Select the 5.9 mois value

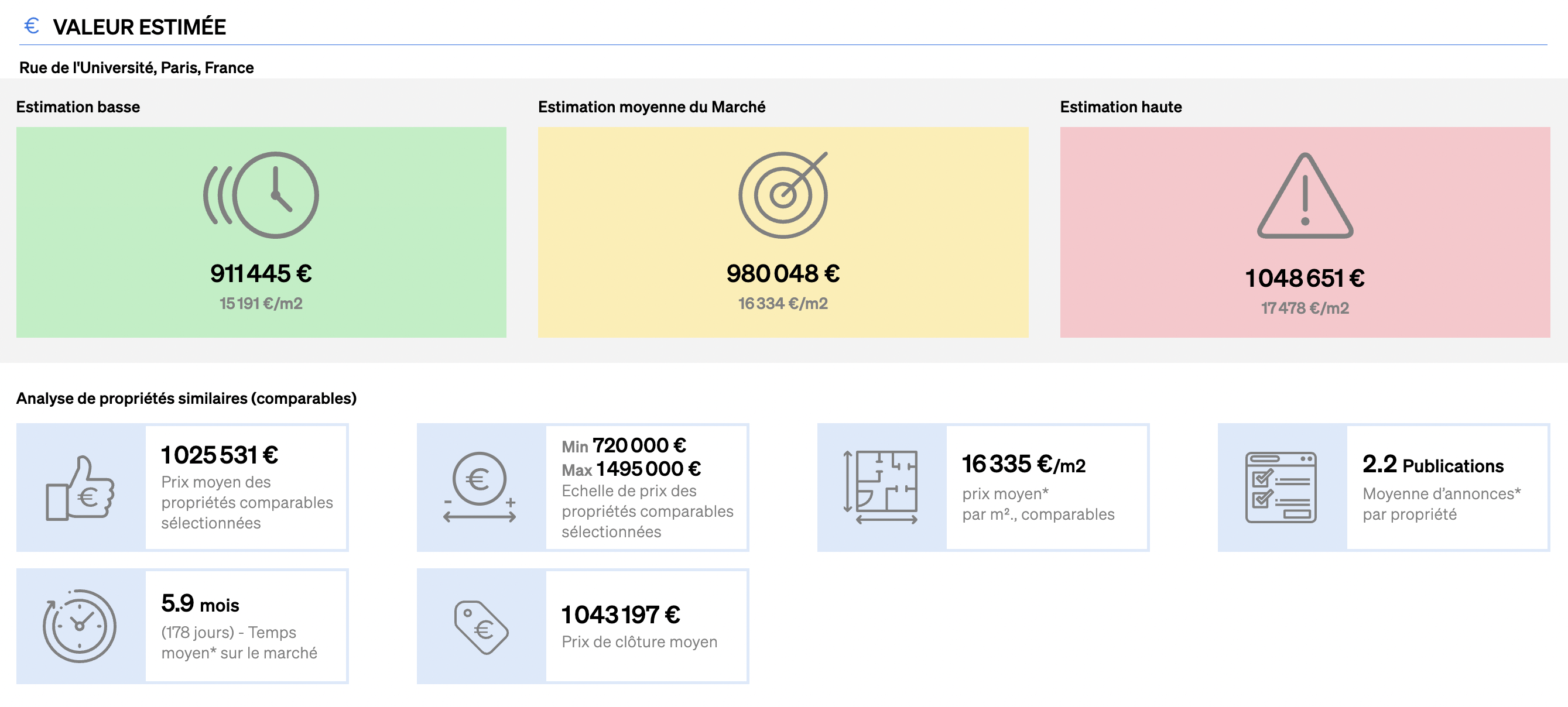[200, 603]
